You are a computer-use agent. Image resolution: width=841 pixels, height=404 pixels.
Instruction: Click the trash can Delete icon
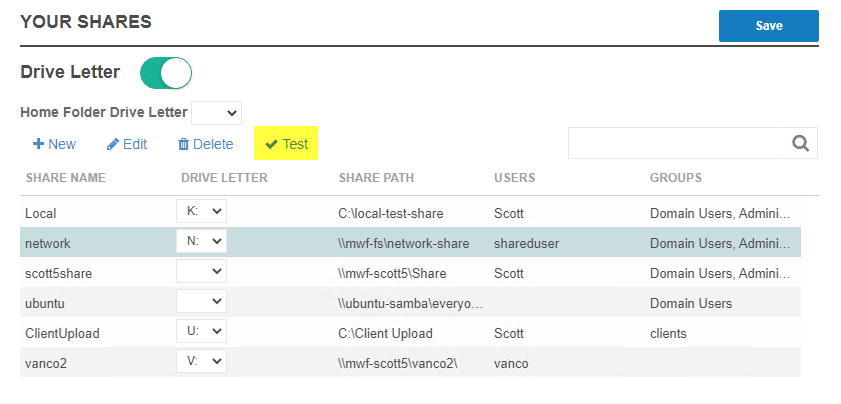tap(183, 144)
